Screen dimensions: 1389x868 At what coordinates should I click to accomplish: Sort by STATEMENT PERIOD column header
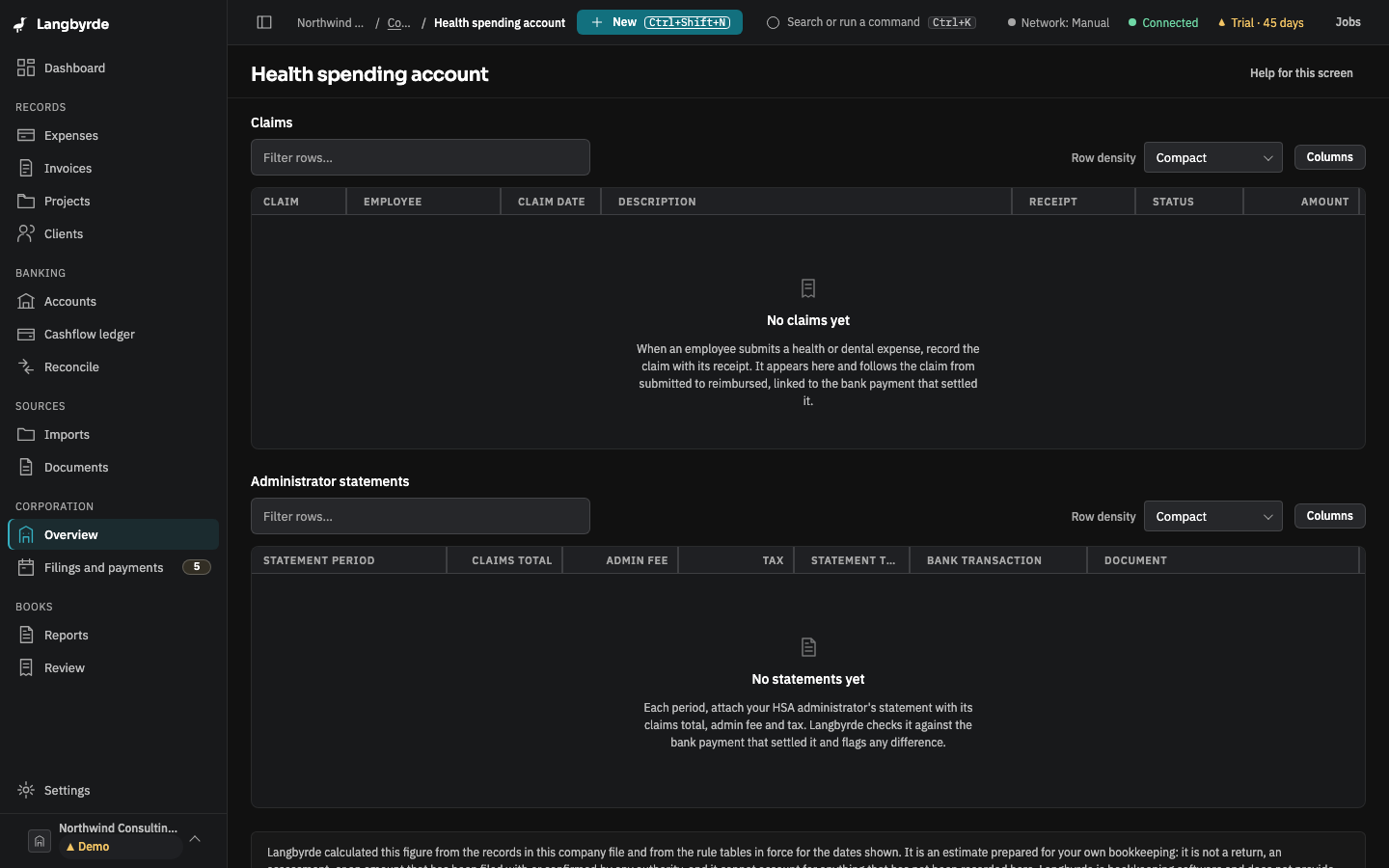pos(349,560)
